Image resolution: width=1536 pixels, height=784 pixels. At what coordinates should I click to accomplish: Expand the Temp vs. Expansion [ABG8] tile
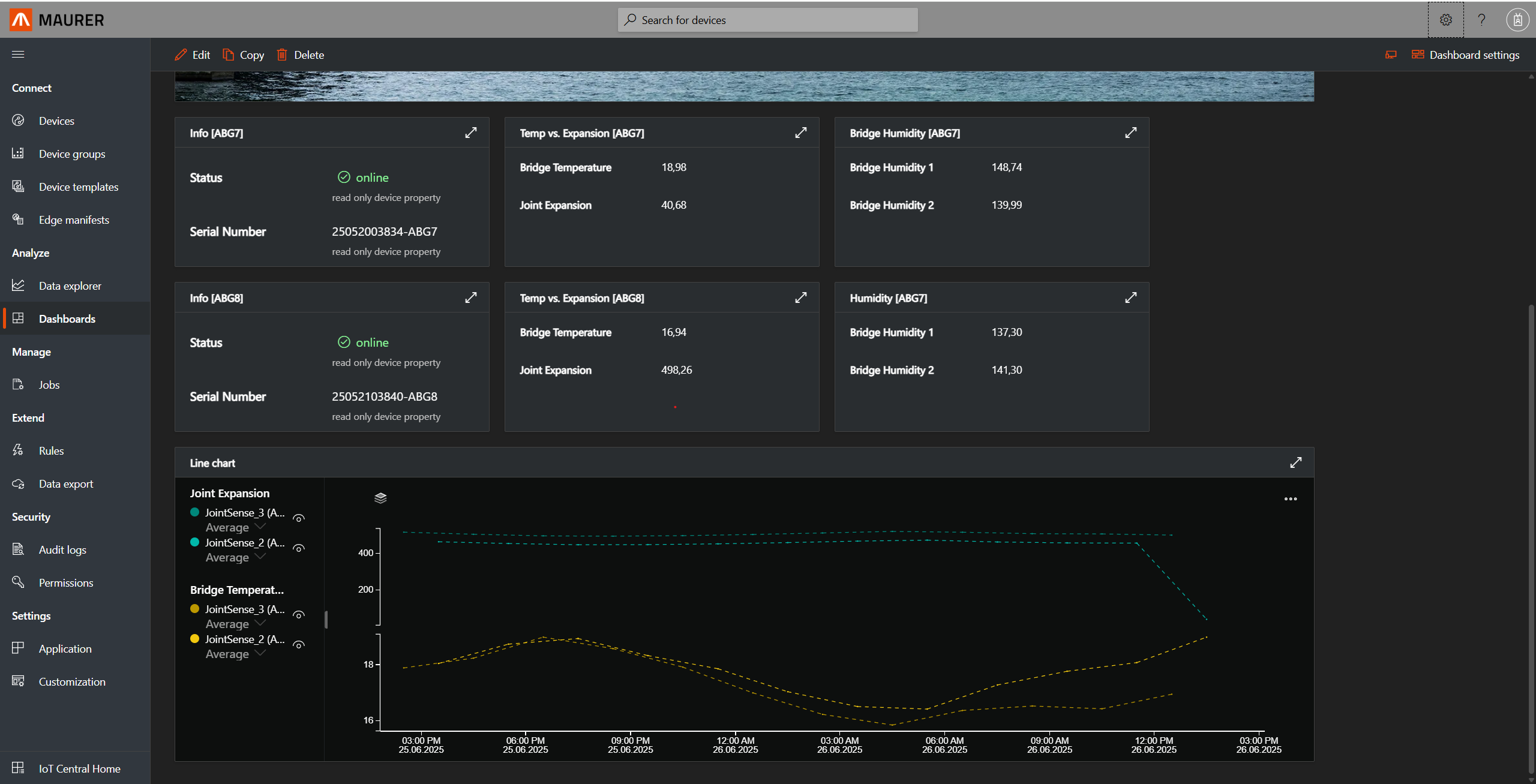click(800, 298)
